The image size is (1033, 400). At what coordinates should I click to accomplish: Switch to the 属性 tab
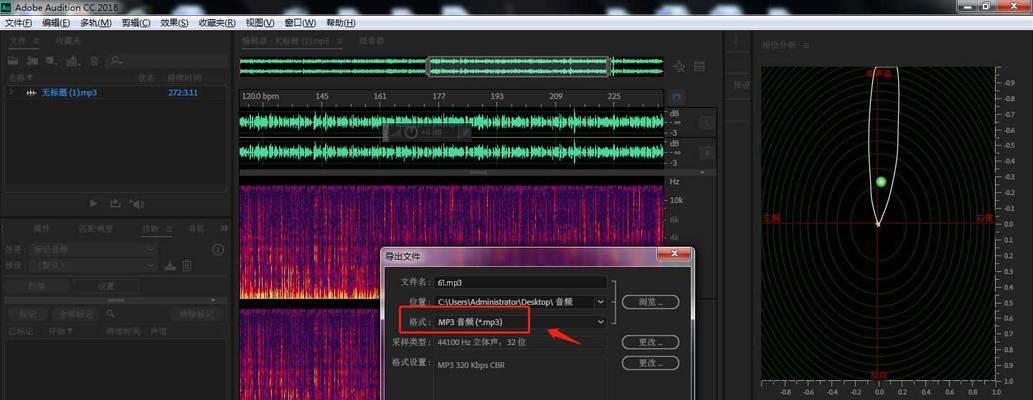(41, 229)
